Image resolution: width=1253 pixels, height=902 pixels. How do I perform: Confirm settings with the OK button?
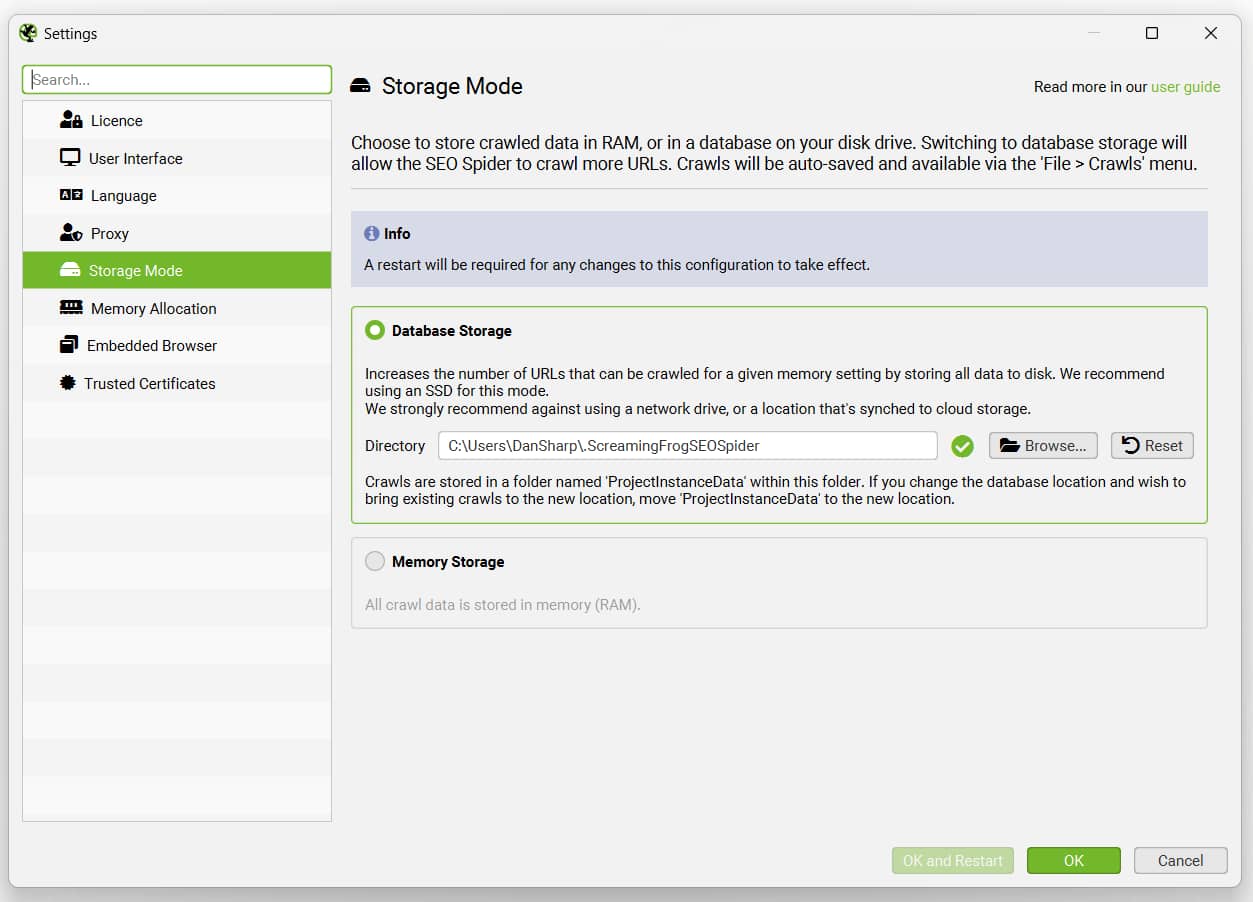[x=1073, y=860]
